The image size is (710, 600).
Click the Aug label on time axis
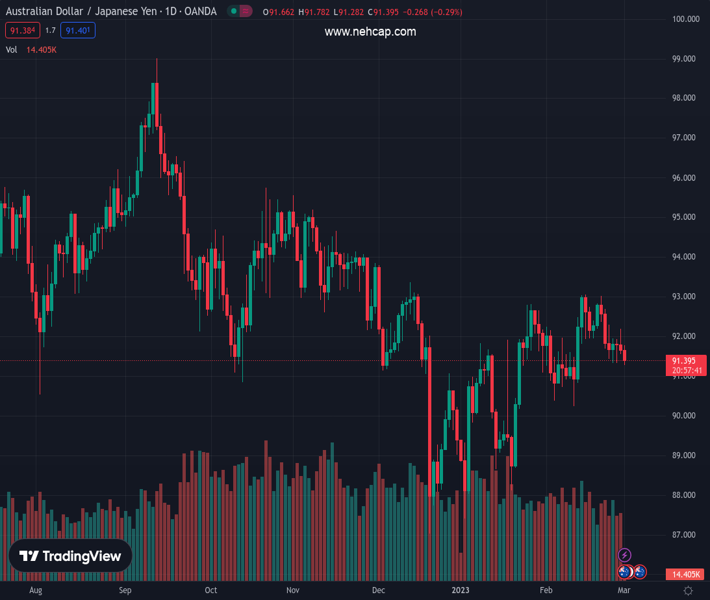pyautogui.click(x=36, y=590)
